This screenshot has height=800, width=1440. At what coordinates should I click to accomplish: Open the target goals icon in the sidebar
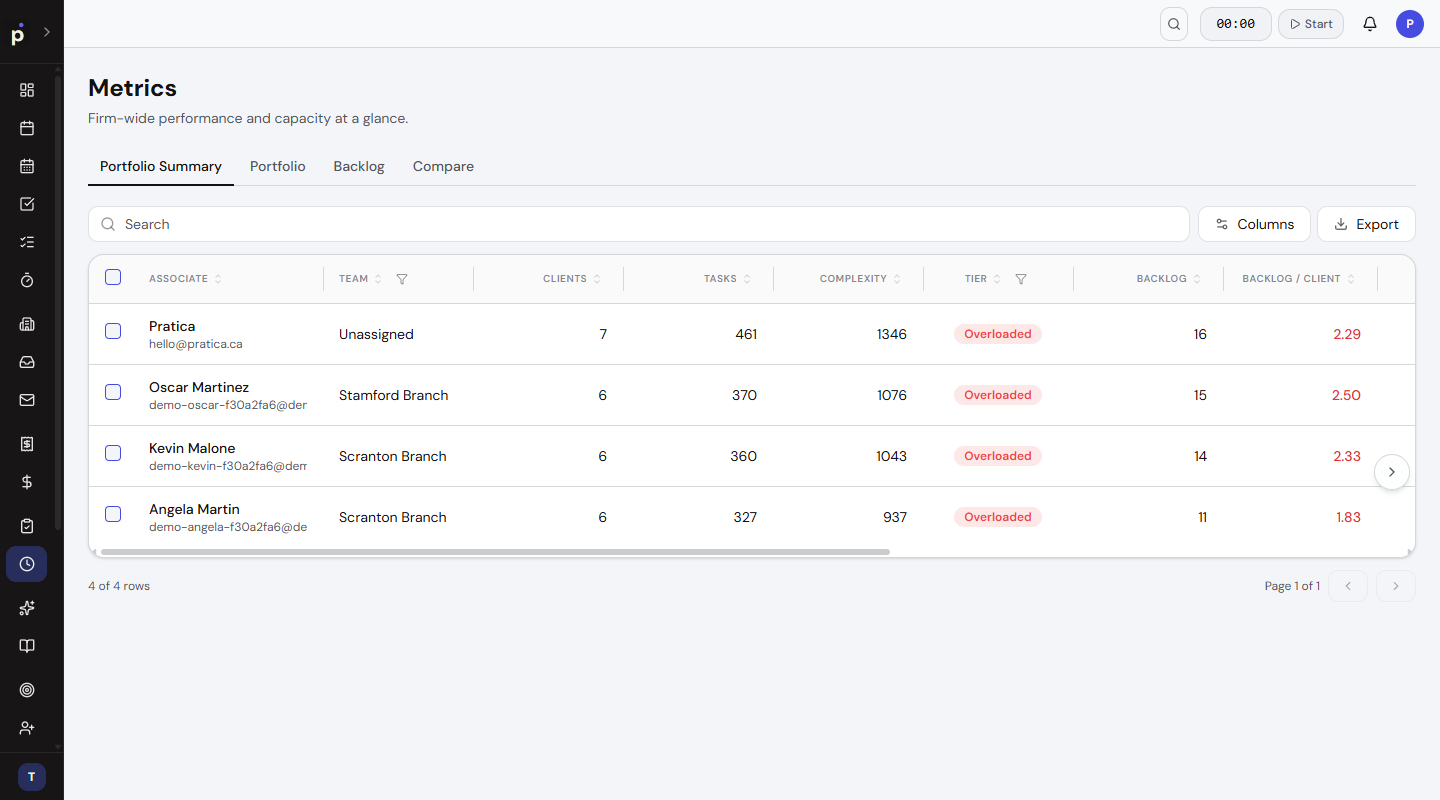click(x=27, y=690)
